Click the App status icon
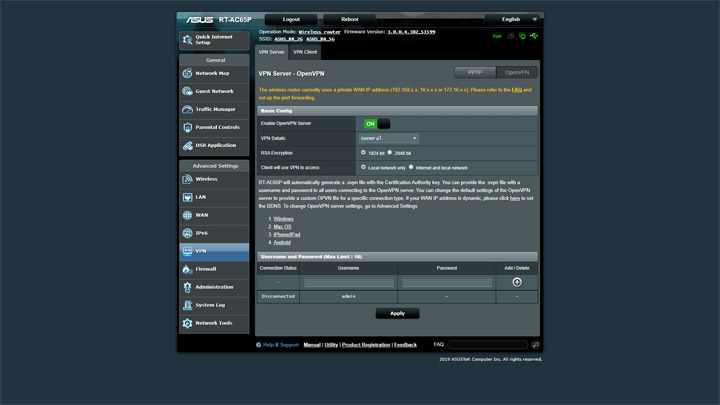720x405 pixels. 497,36
